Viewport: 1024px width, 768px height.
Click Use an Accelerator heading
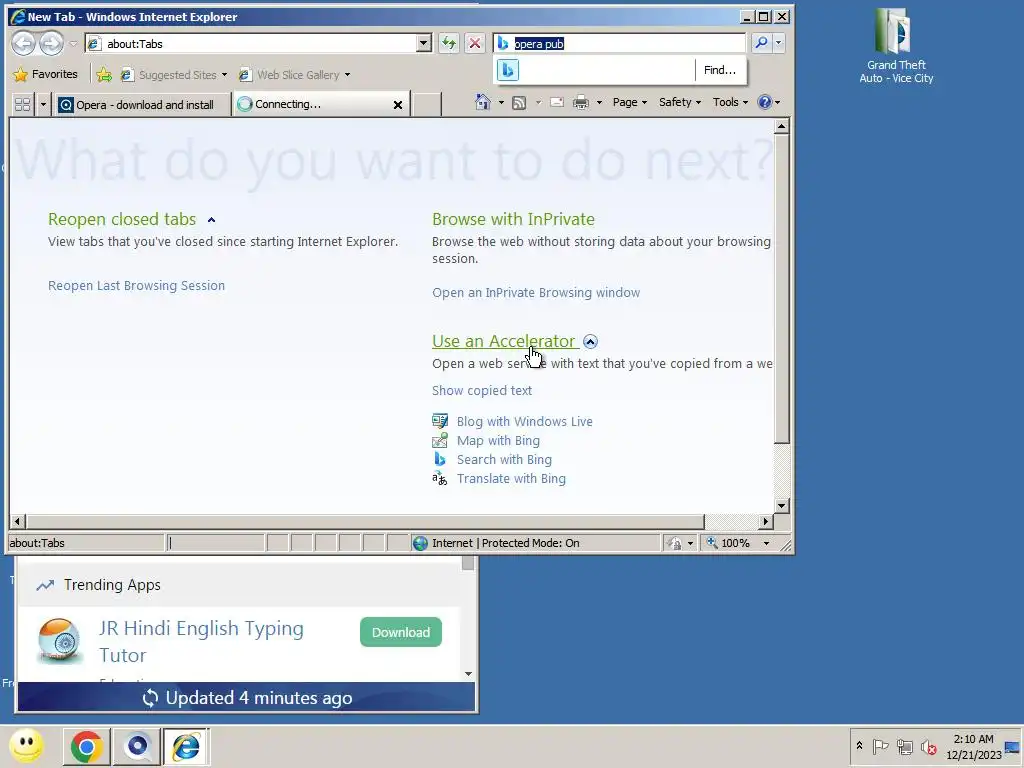(503, 341)
